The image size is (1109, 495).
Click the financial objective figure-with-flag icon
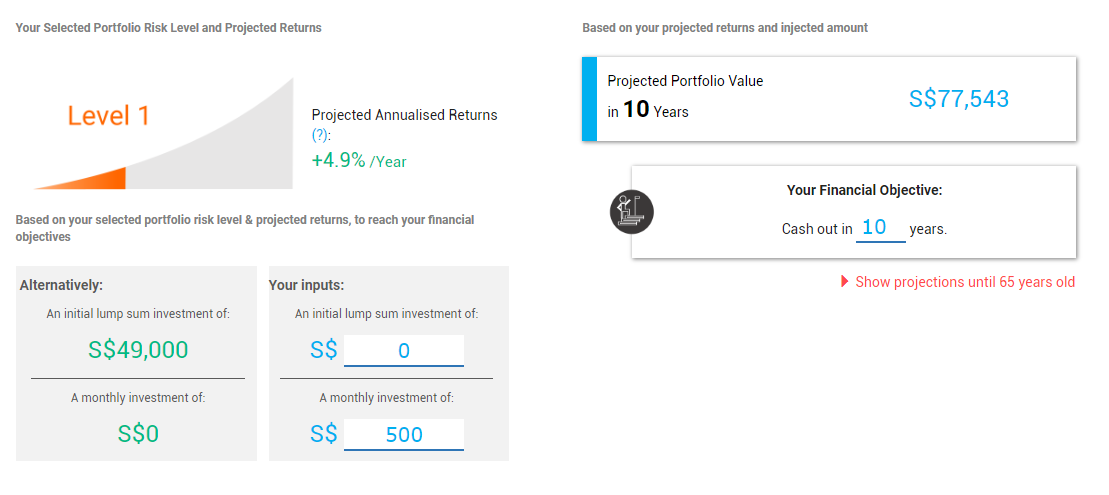pos(631,211)
